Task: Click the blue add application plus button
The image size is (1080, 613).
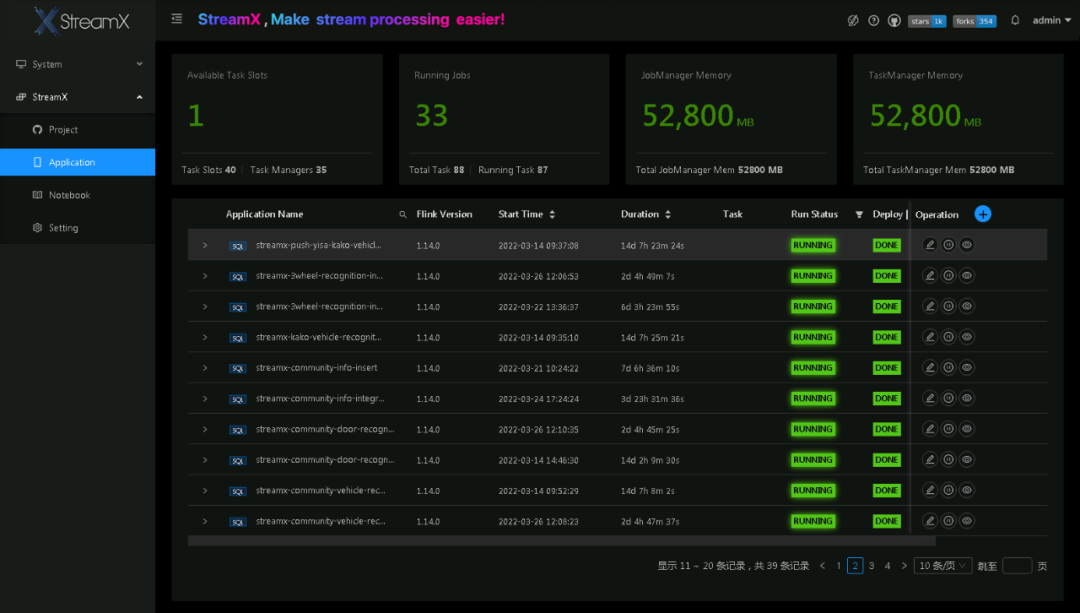Action: 982,214
